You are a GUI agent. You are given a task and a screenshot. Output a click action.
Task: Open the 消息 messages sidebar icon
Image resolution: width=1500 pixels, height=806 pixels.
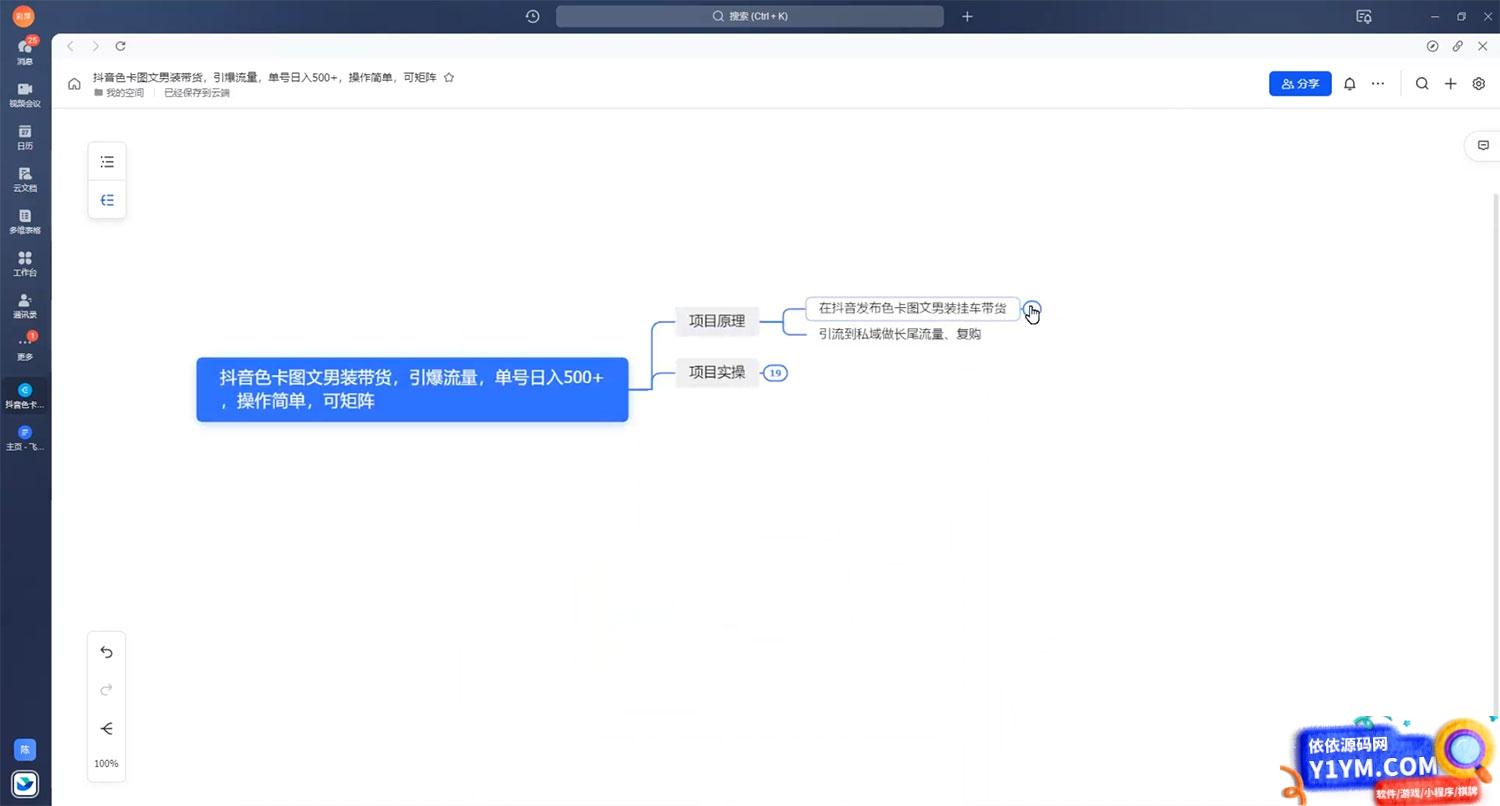(x=25, y=52)
